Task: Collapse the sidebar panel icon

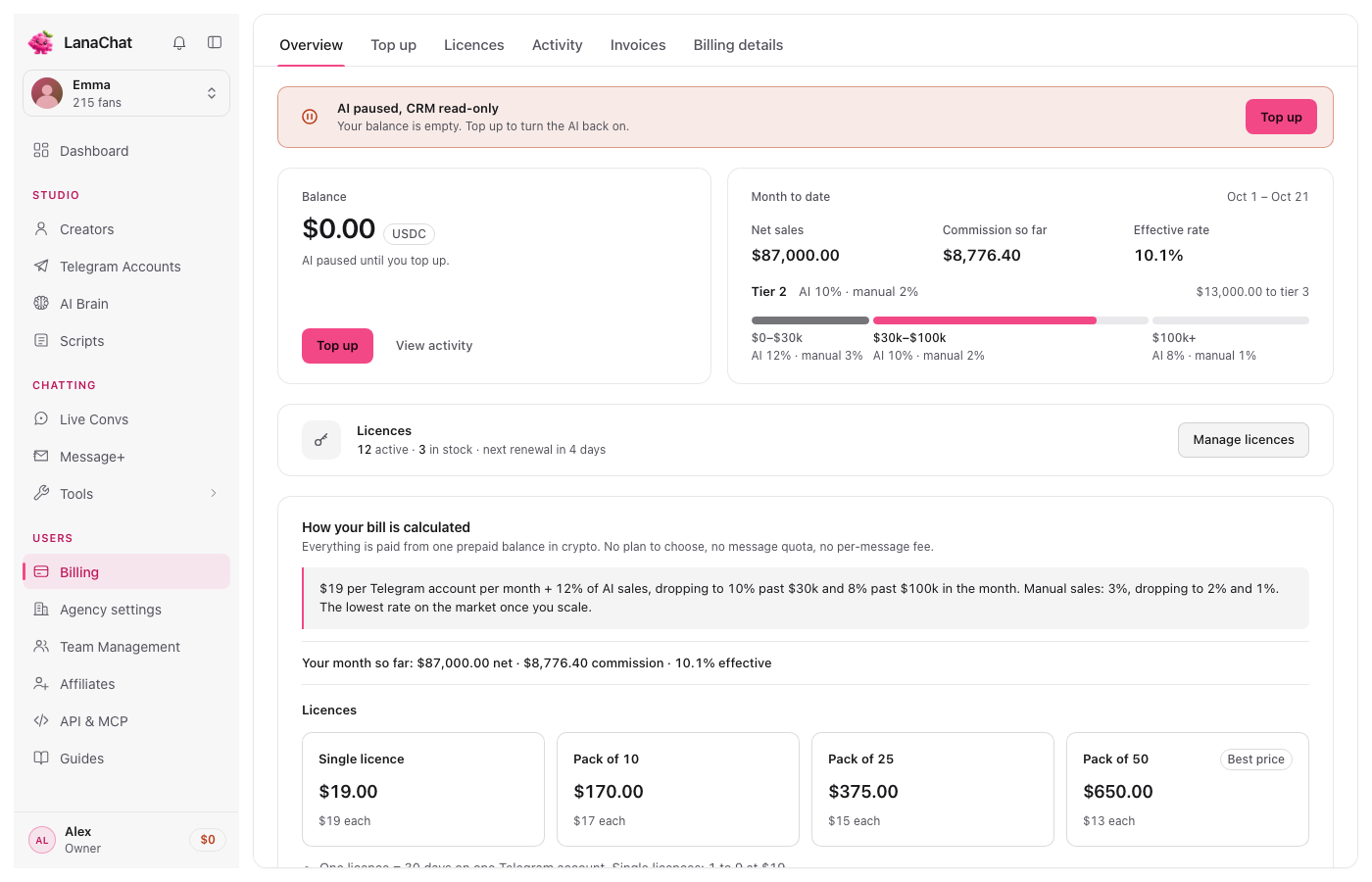Action: [x=215, y=42]
